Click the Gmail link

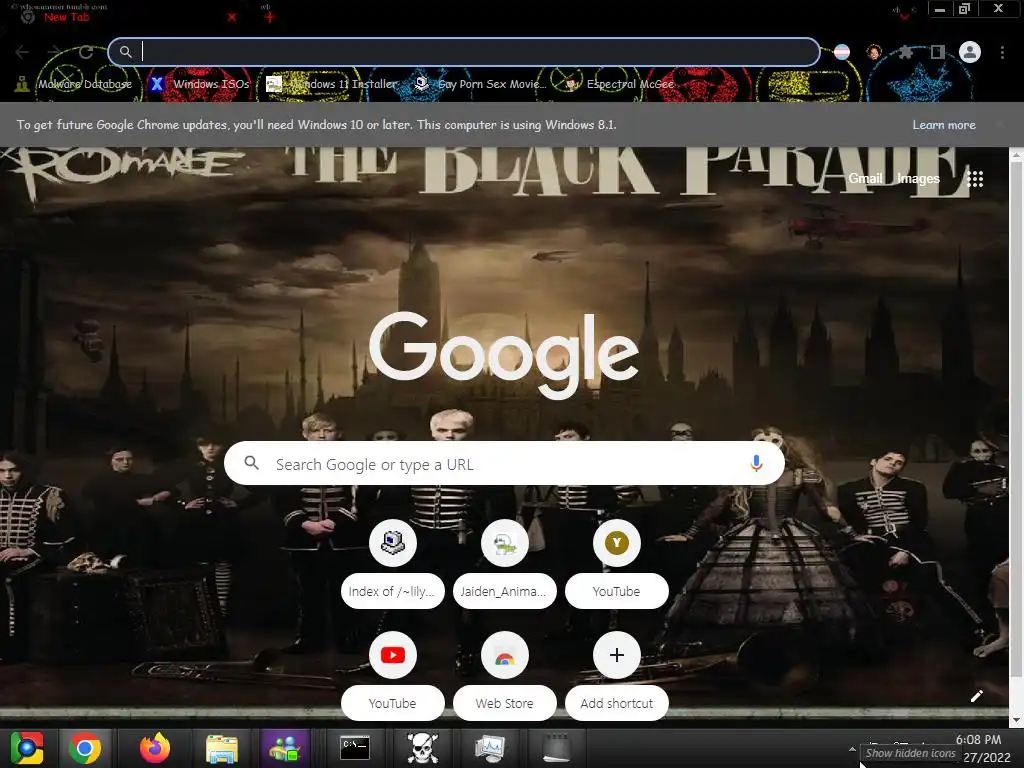(x=865, y=178)
